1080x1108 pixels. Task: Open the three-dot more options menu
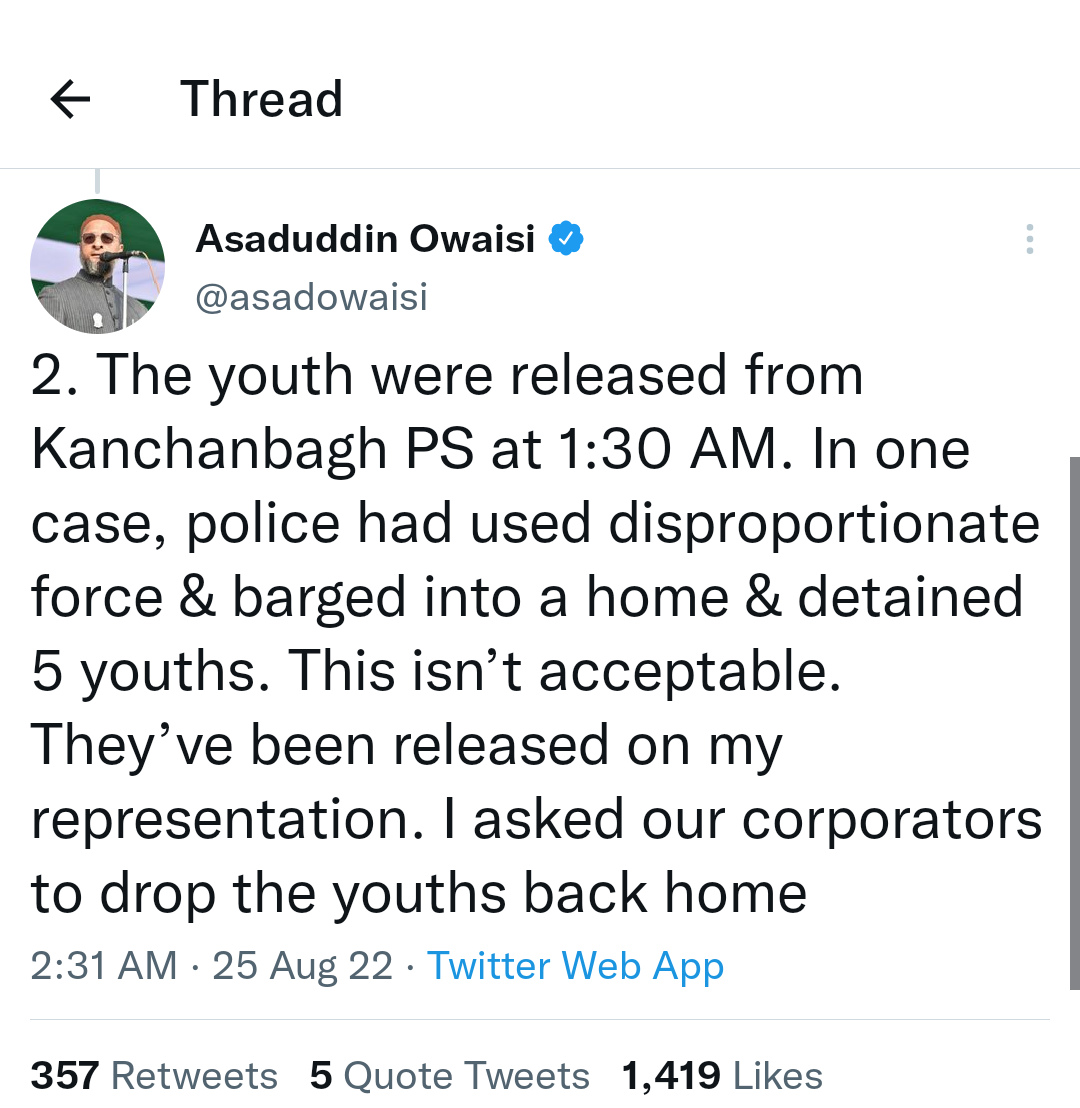(1029, 239)
